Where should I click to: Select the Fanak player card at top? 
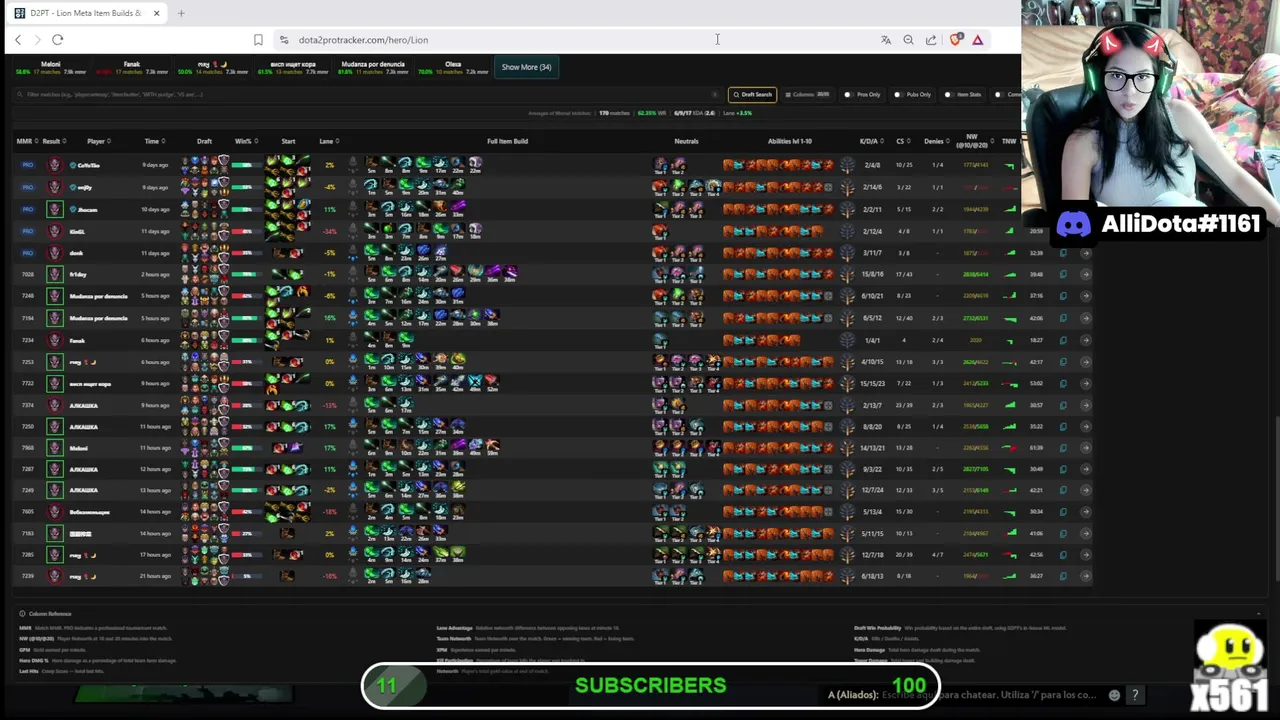coord(131,68)
